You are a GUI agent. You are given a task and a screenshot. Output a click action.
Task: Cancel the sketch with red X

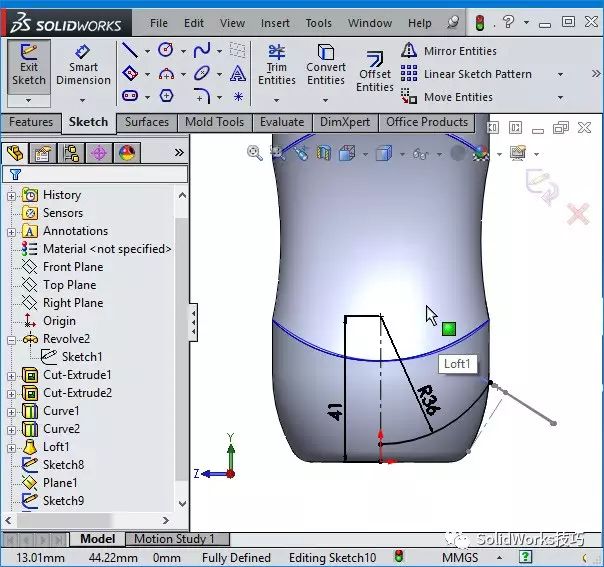point(578,214)
